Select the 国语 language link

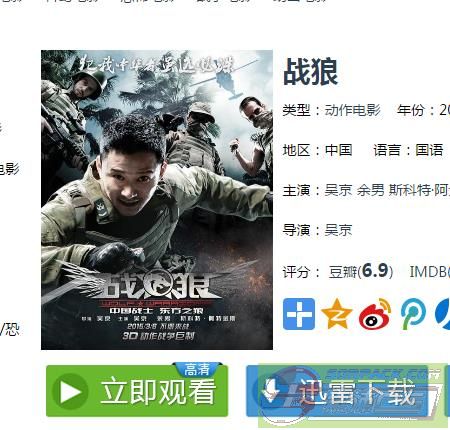point(429,150)
